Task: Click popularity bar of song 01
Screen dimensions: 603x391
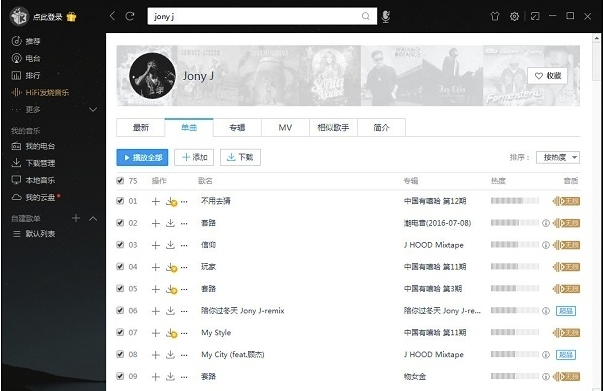Action: [515, 201]
